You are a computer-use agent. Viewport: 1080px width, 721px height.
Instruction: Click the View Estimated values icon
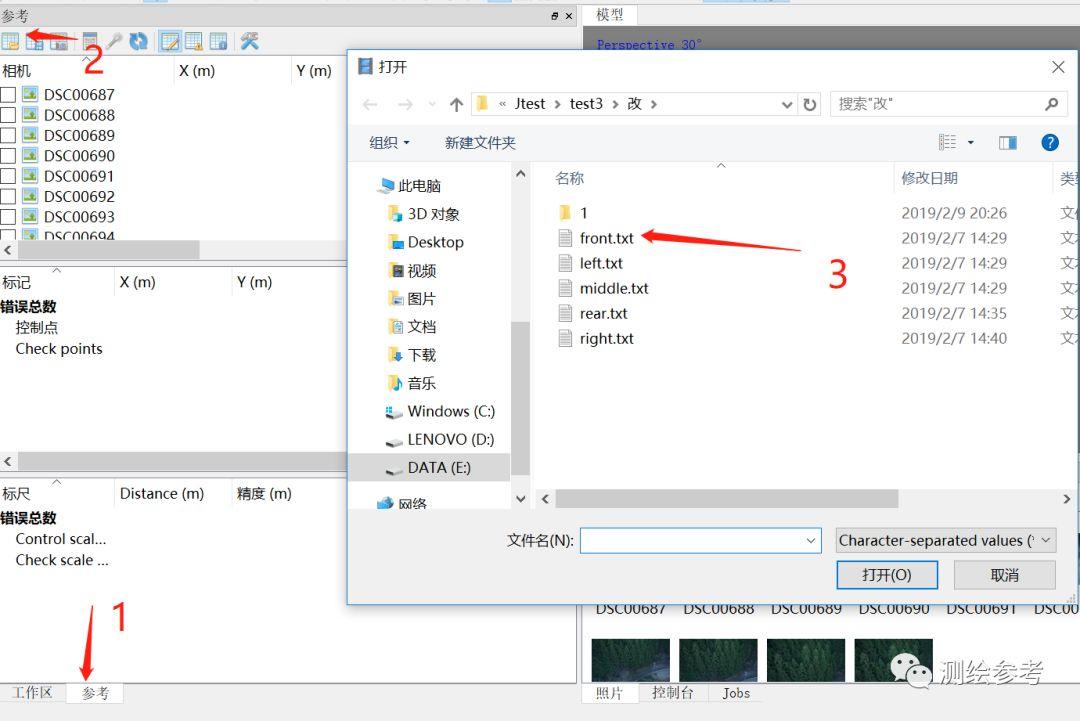tap(194, 40)
